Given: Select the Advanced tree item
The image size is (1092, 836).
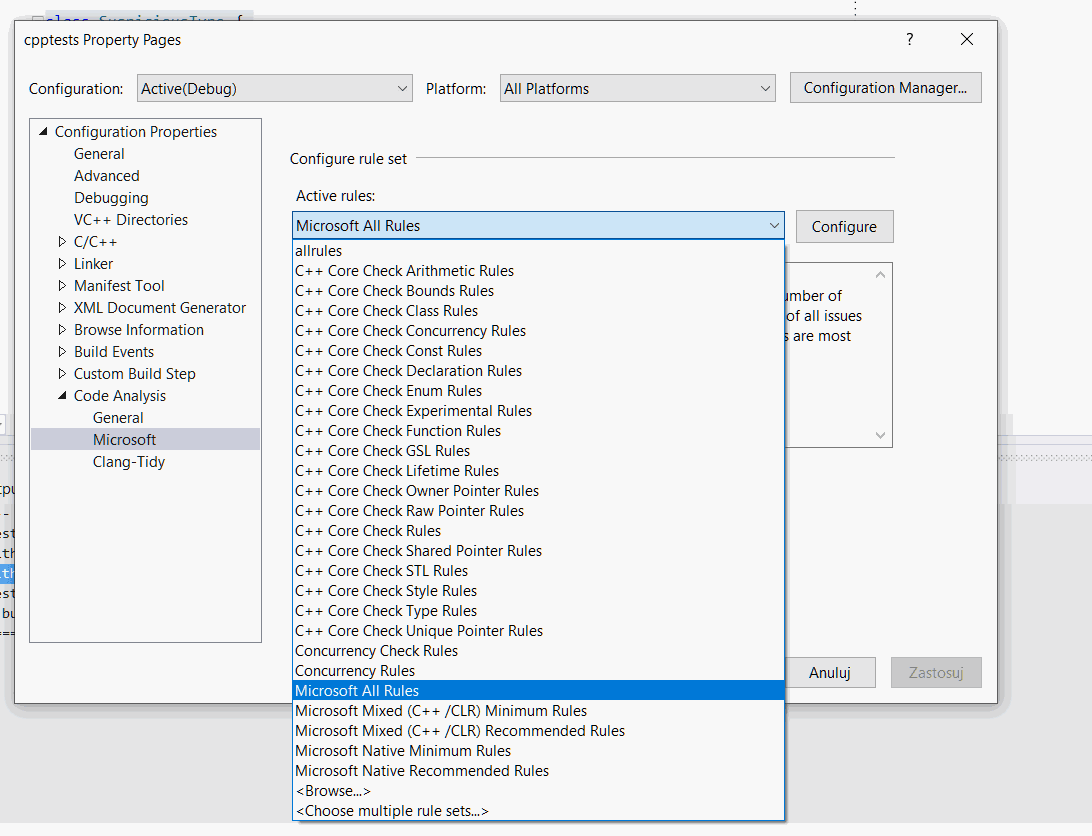Looking at the screenshot, I should (x=107, y=176).
